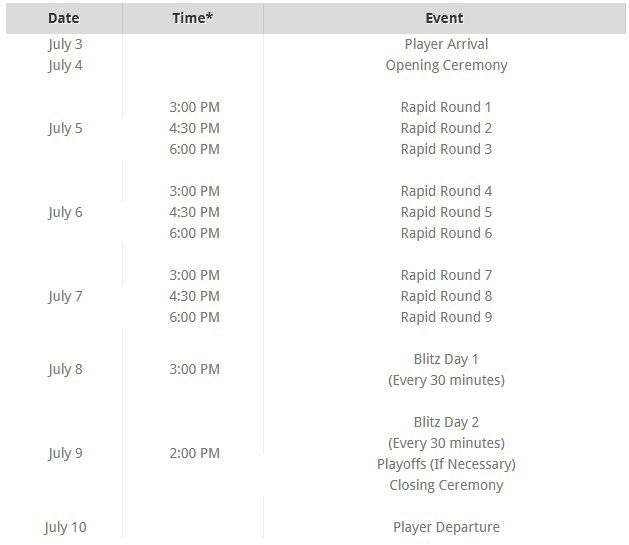Select the Rapid Round 1 entry
Image resolution: width=629 pixels, height=545 pixels.
[446, 107]
